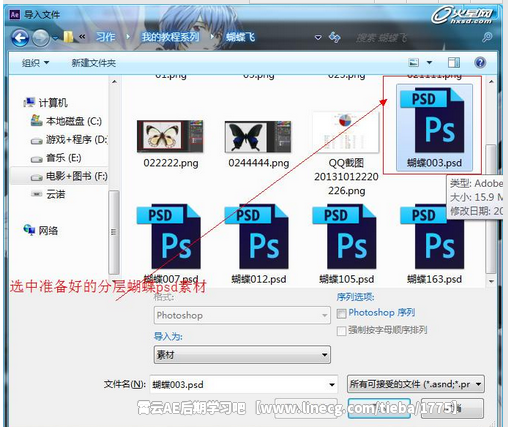Select the 022222.png thumbnail

coord(170,136)
